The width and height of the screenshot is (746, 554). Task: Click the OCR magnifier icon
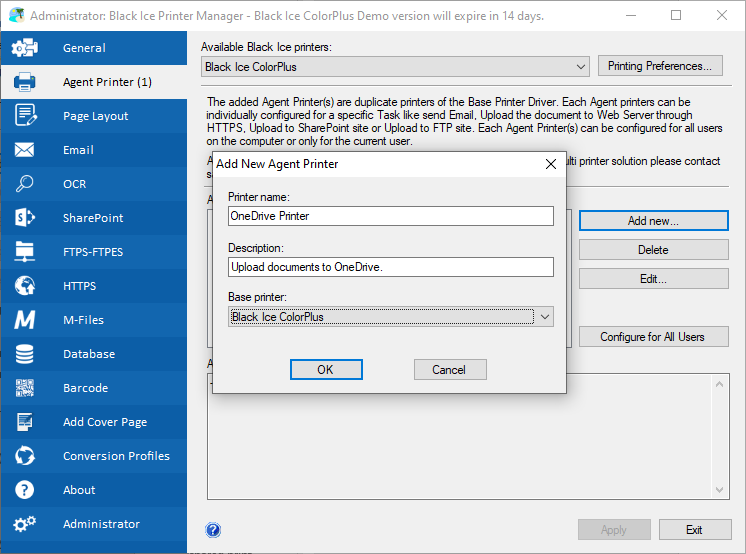pyautogui.click(x=25, y=184)
